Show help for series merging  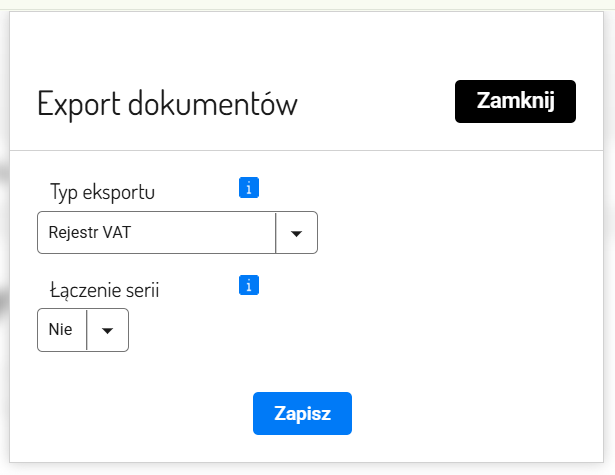250,286
